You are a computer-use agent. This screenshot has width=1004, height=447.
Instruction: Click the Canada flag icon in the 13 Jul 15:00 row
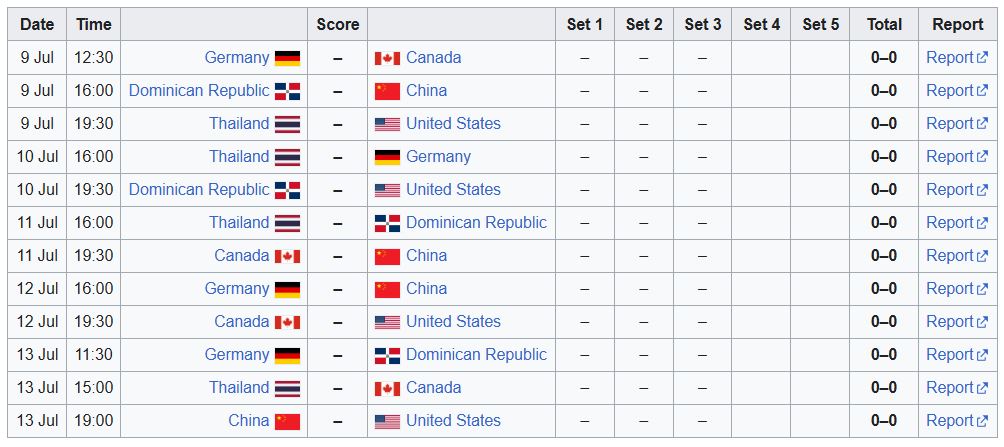[387, 389]
